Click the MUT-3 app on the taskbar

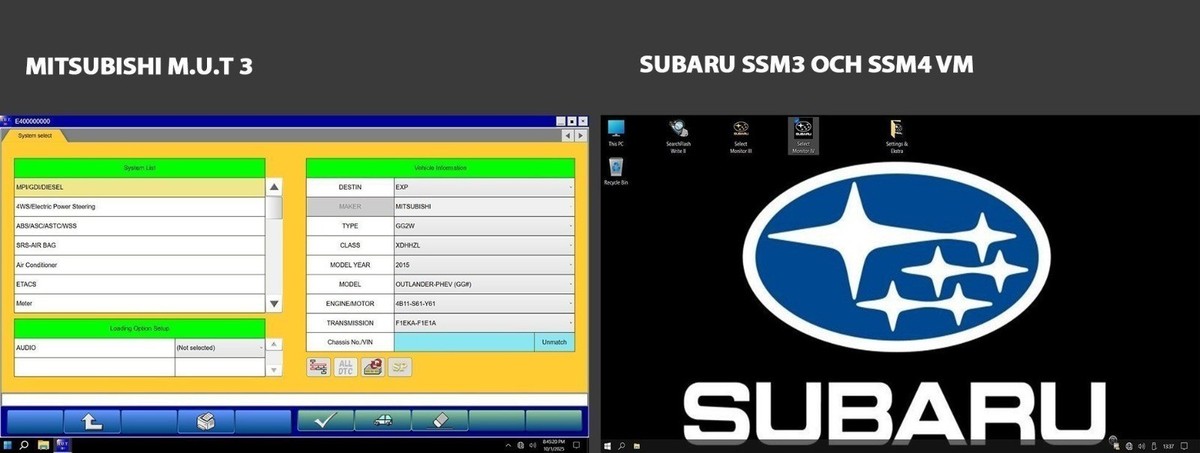pos(61,445)
